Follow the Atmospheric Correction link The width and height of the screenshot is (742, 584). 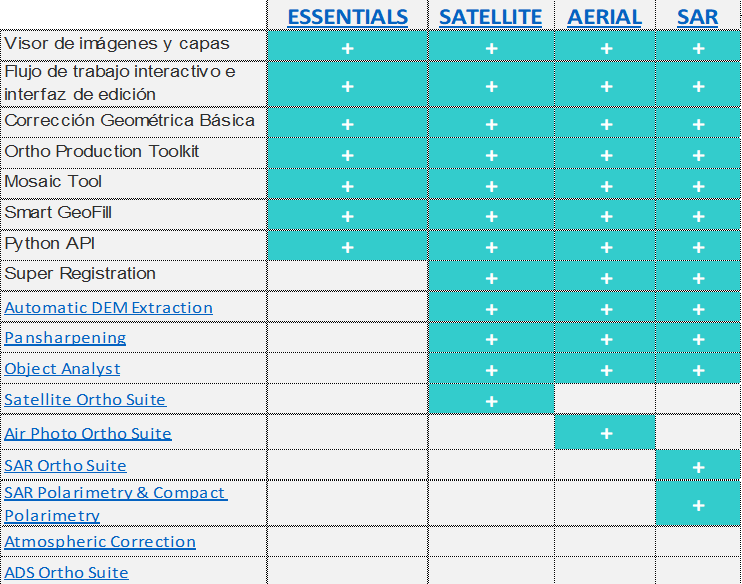[x=100, y=541]
